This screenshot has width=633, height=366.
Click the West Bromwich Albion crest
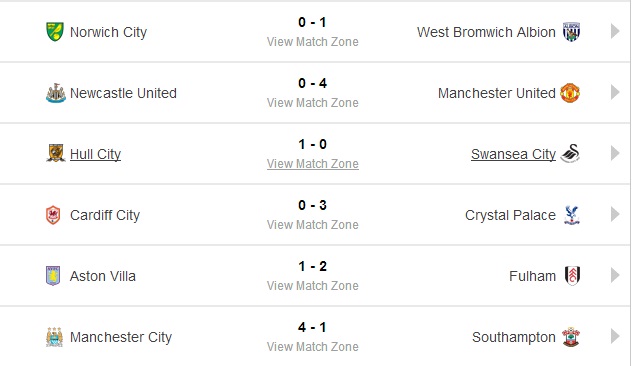click(571, 32)
